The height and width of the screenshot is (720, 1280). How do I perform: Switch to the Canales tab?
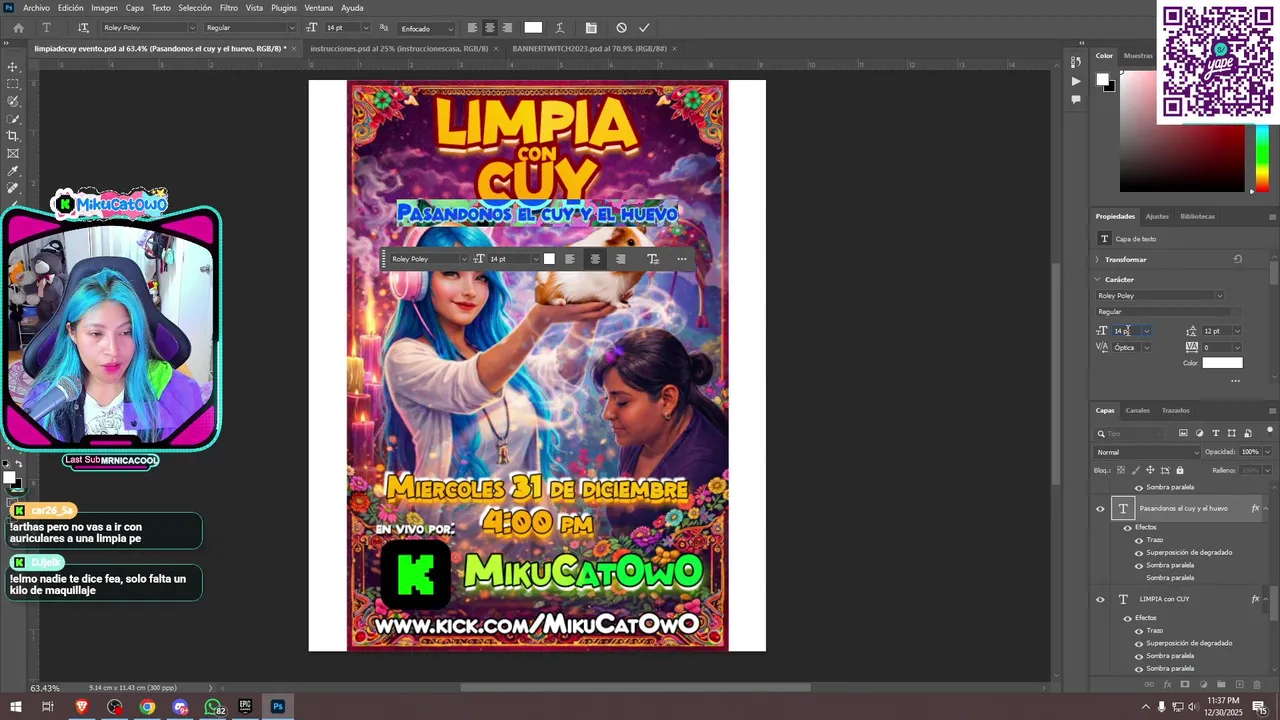coord(1138,410)
